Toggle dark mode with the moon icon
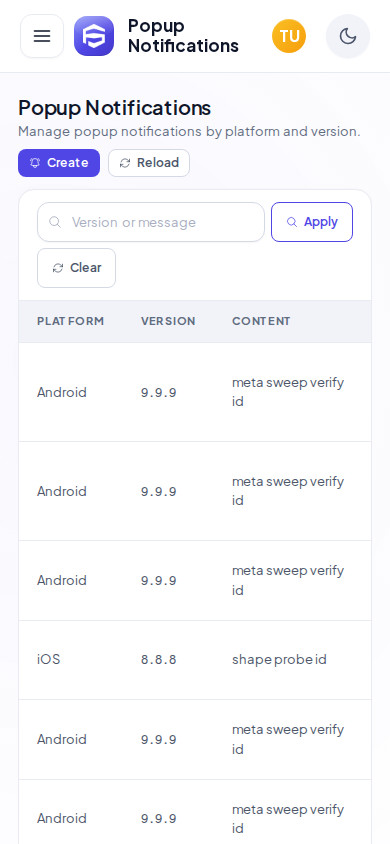Image resolution: width=390 pixels, height=844 pixels. pyautogui.click(x=348, y=36)
